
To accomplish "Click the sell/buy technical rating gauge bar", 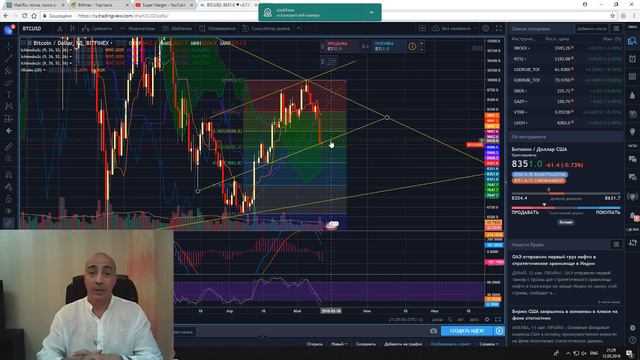I will [566, 208].
